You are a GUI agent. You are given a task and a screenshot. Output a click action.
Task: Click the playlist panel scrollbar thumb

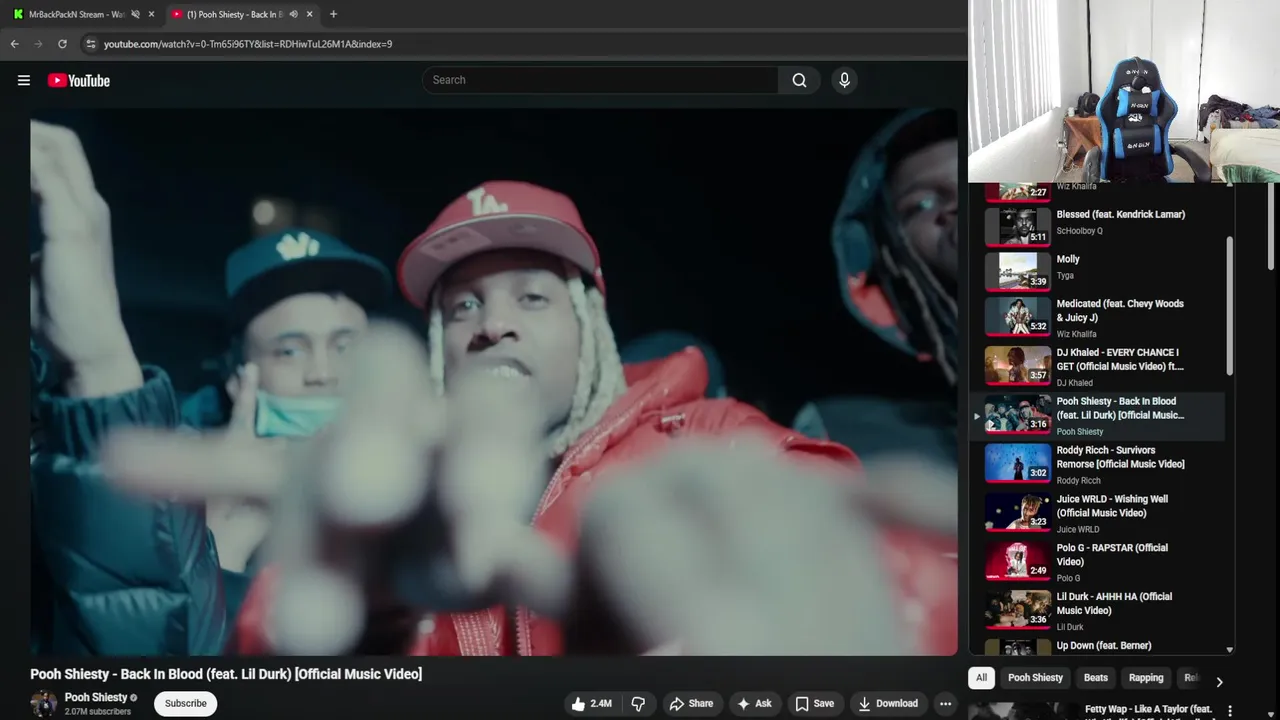coord(1229,307)
